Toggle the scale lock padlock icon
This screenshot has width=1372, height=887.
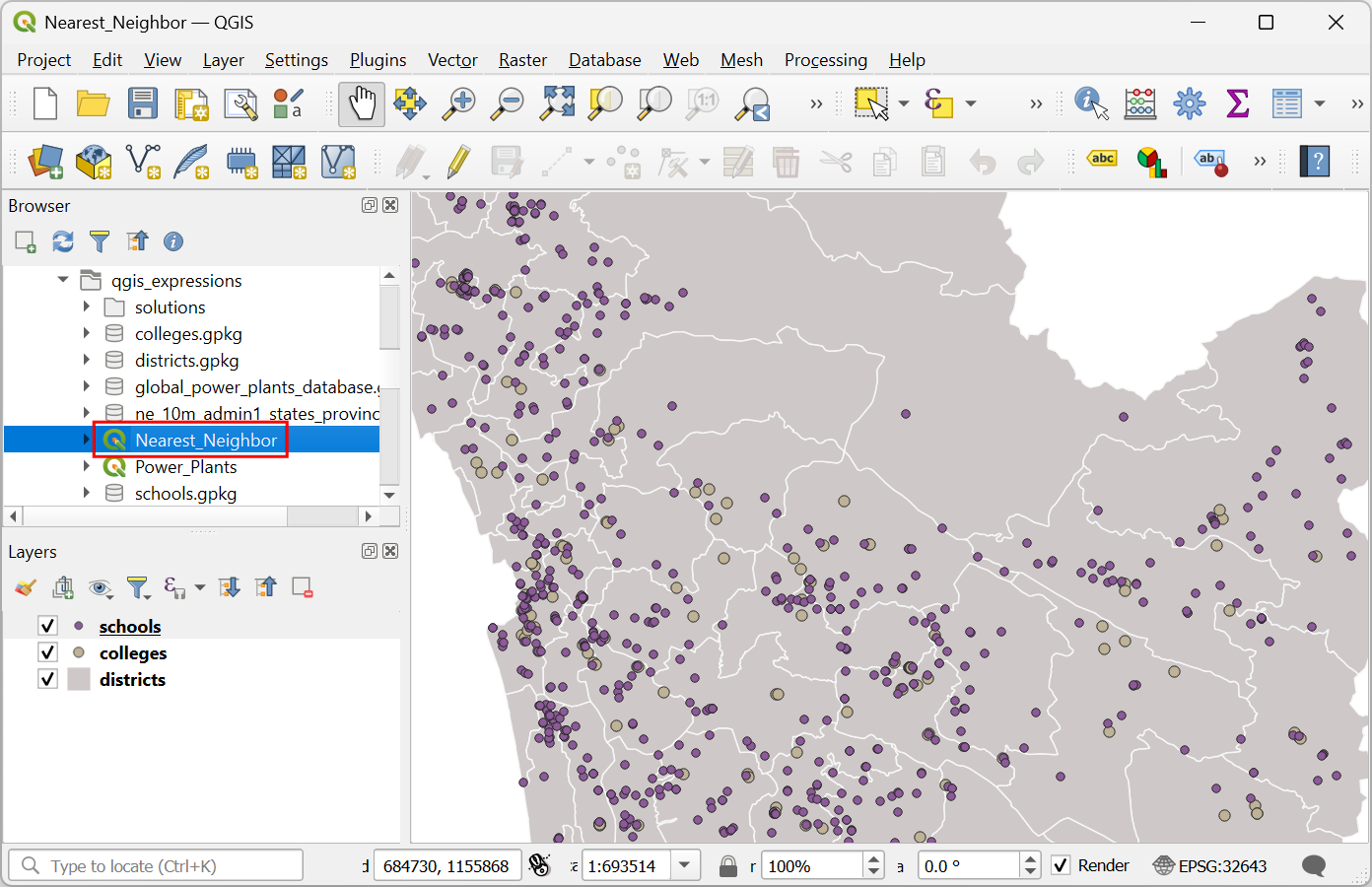click(x=728, y=866)
